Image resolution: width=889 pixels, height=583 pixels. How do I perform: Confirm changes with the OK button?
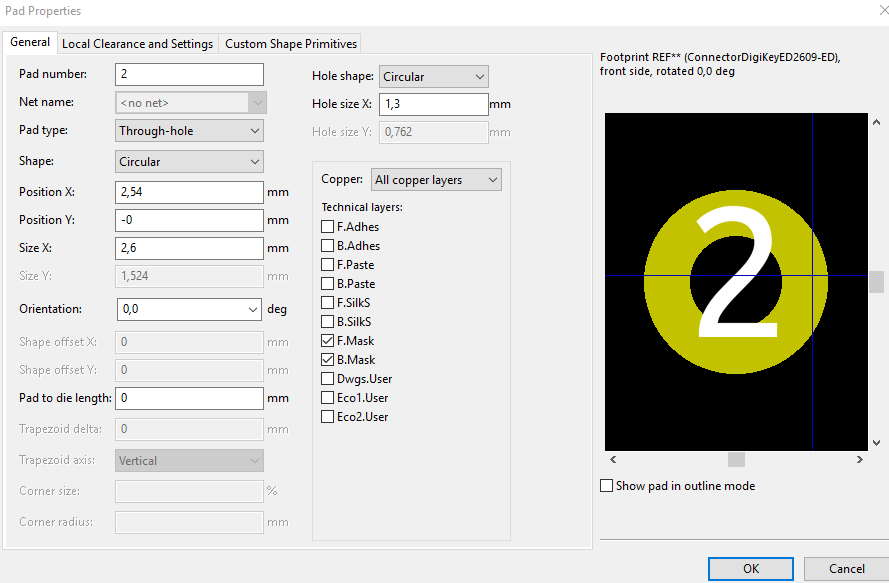tap(750, 568)
